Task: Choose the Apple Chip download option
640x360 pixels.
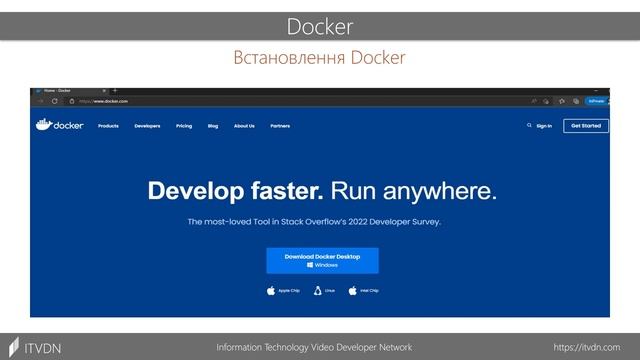Action: click(283, 291)
